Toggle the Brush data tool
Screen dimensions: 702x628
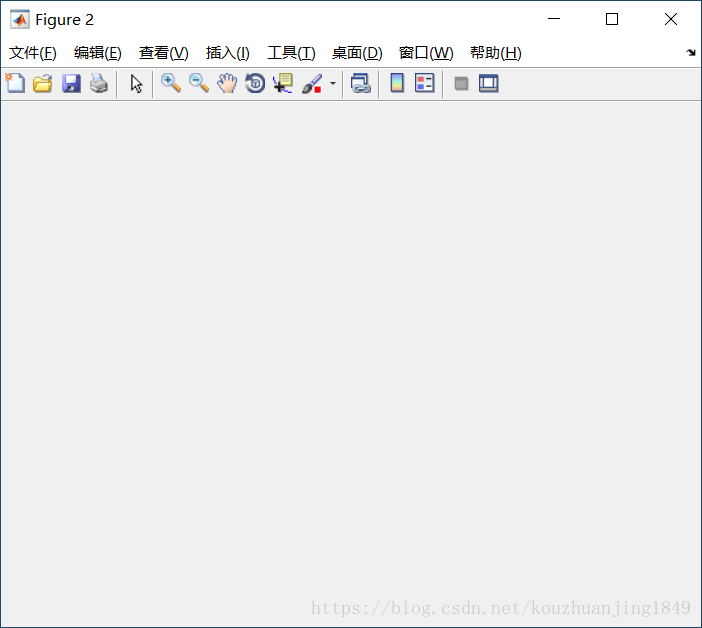[x=312, y=83]
